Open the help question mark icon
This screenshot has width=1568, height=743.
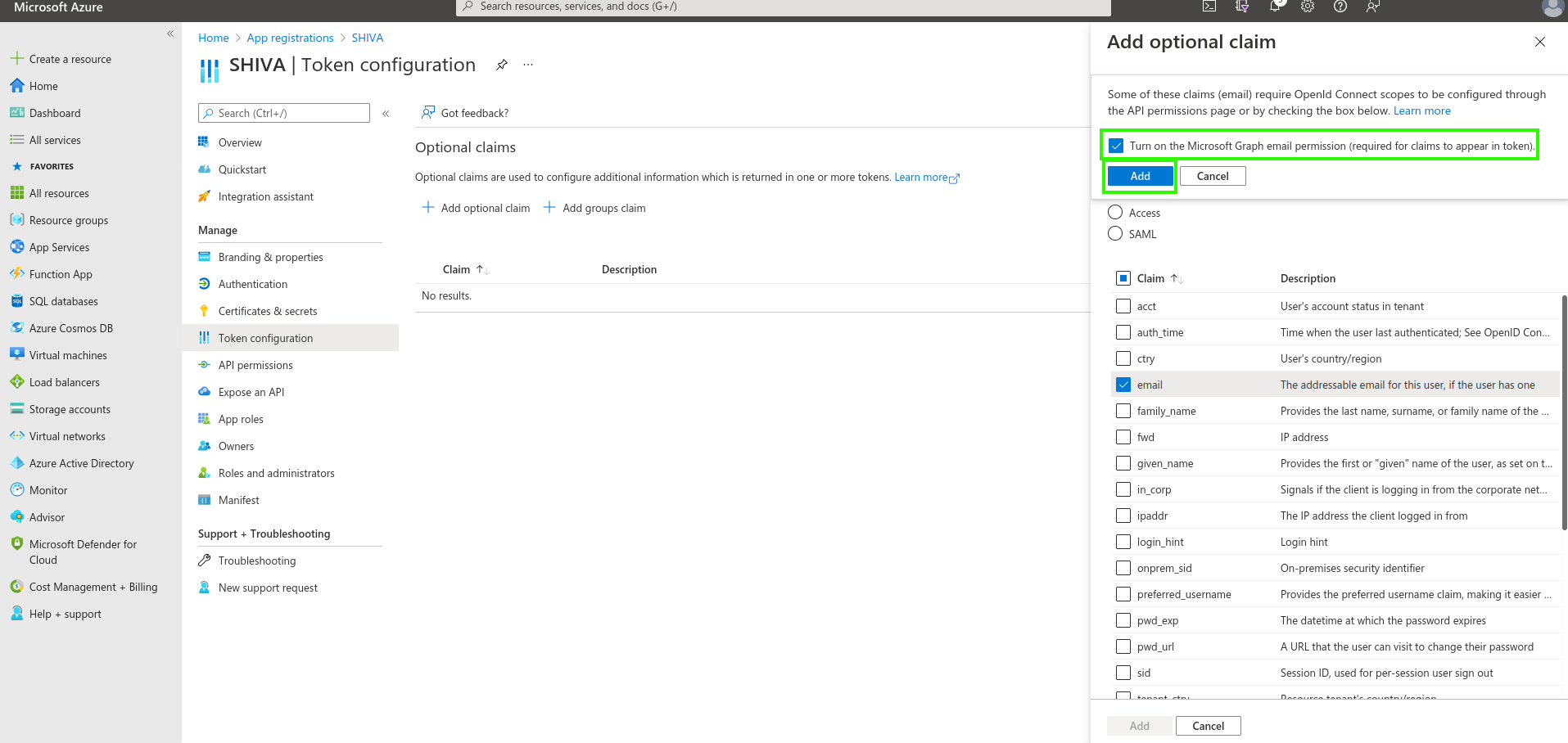(1340, 7)
